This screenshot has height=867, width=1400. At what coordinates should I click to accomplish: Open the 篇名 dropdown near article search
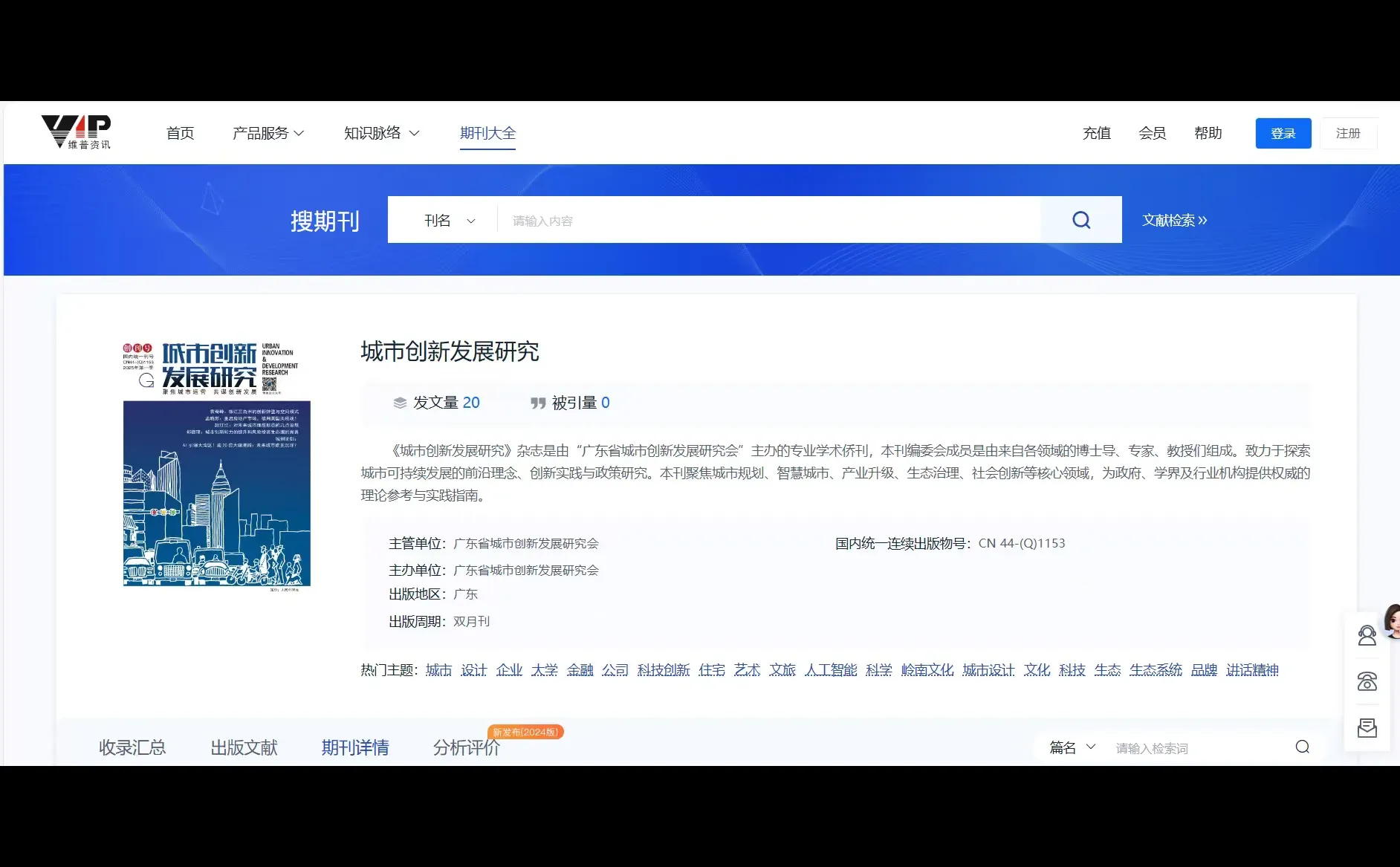point(1071,747)
